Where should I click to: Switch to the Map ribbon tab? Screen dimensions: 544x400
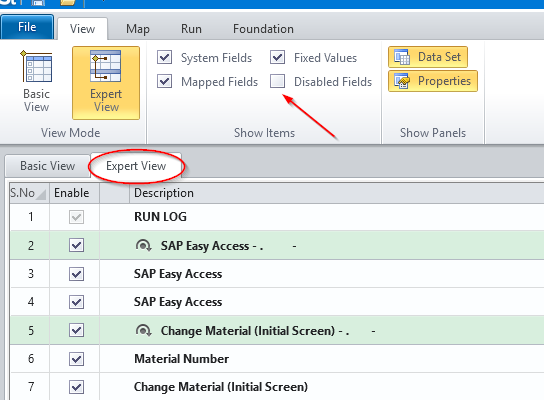pyautogui.click(x=138, y=29)
